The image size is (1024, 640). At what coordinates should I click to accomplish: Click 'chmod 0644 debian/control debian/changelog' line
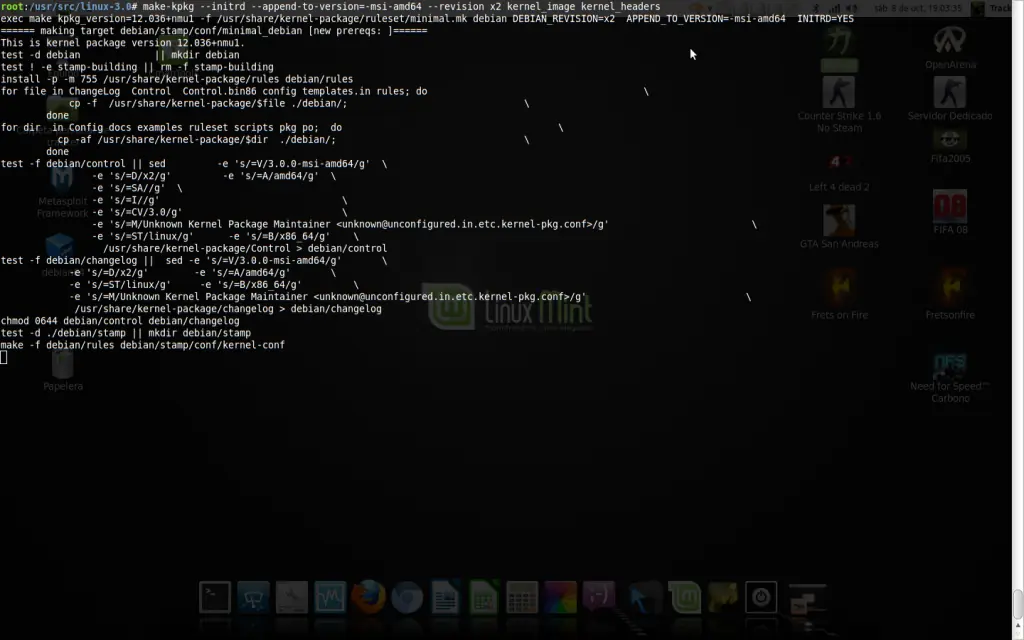pos(120,321)
